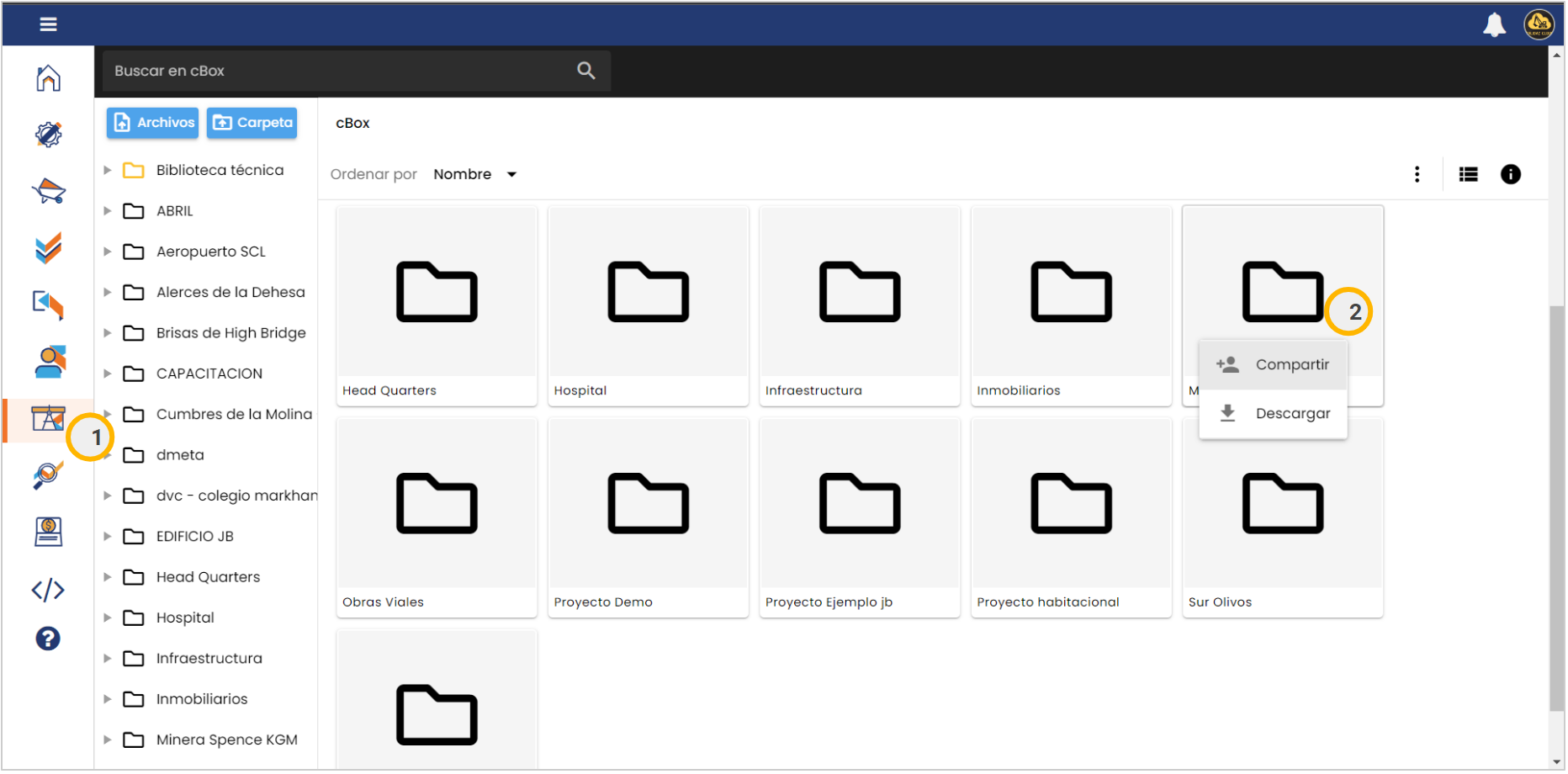Choose Compartir from context menu
The width and height of the screenshot is (1568, 774).
pyautogui.click(x=1274, y=365)
